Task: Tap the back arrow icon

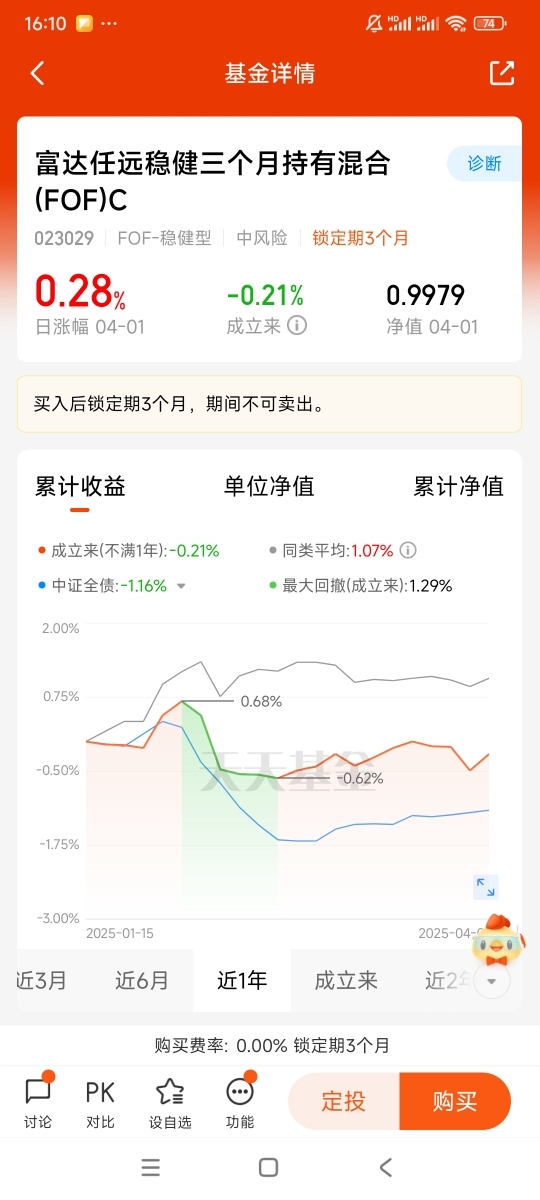Action: (38, 73)
